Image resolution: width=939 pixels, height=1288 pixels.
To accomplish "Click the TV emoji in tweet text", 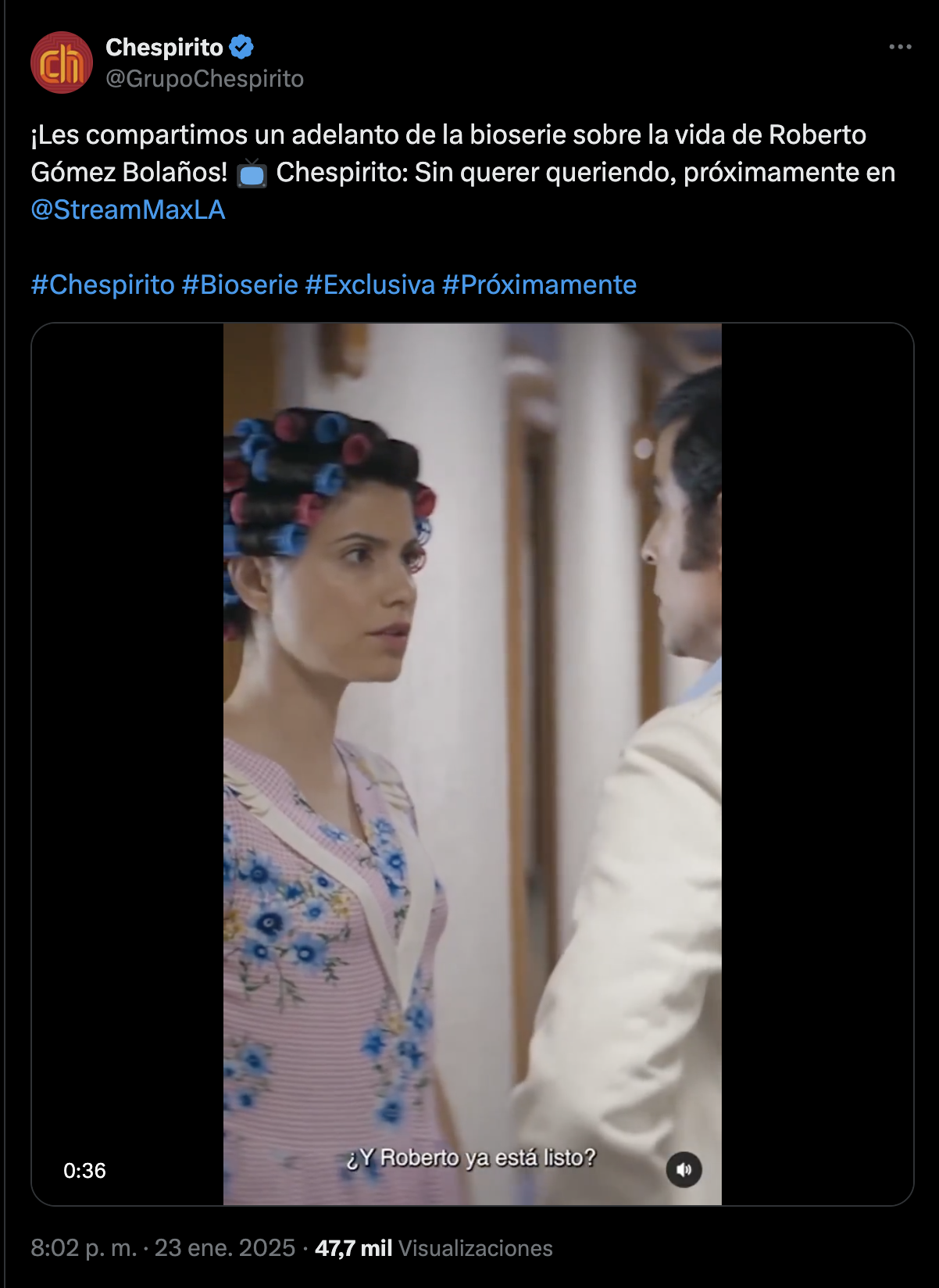I will (252, 173).
